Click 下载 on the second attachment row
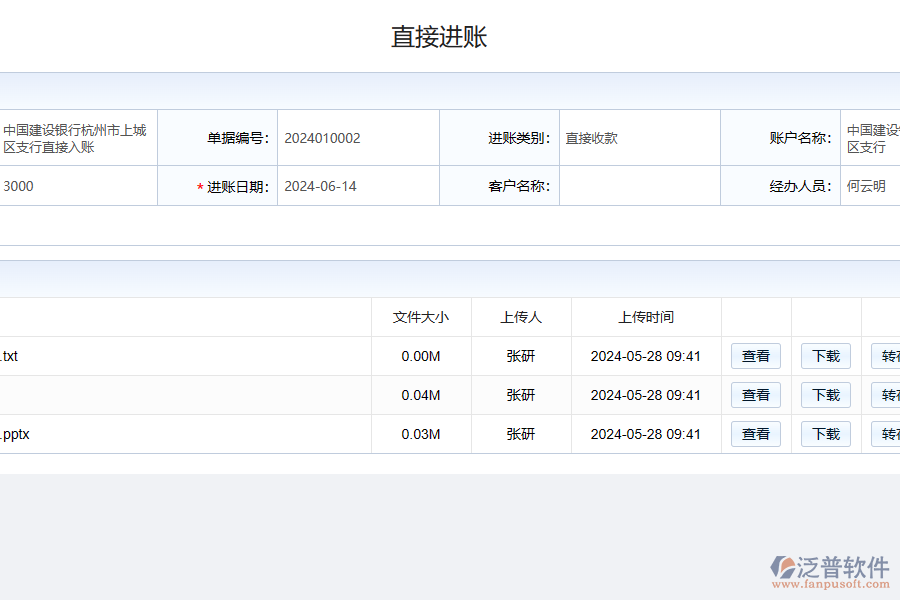This screenshot has height=600, width=900. click(825, 395)
